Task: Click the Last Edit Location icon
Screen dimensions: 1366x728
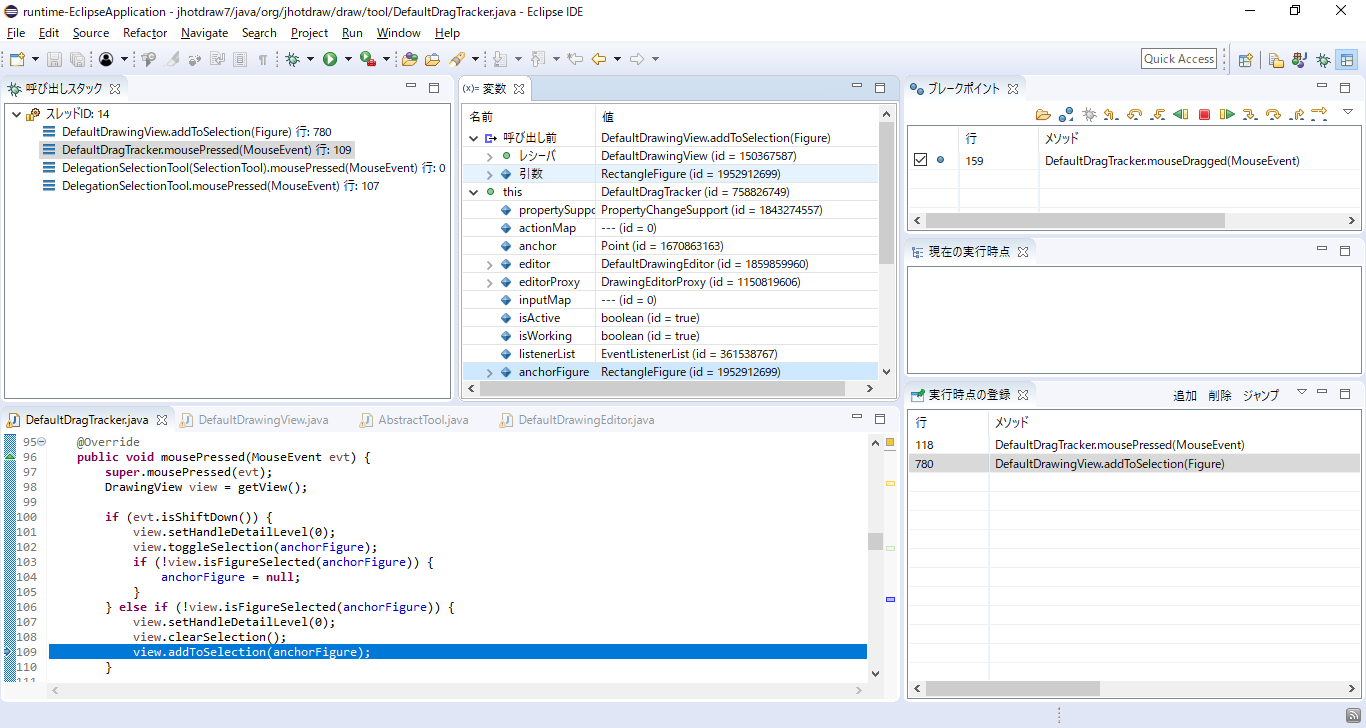Action: 575,59
